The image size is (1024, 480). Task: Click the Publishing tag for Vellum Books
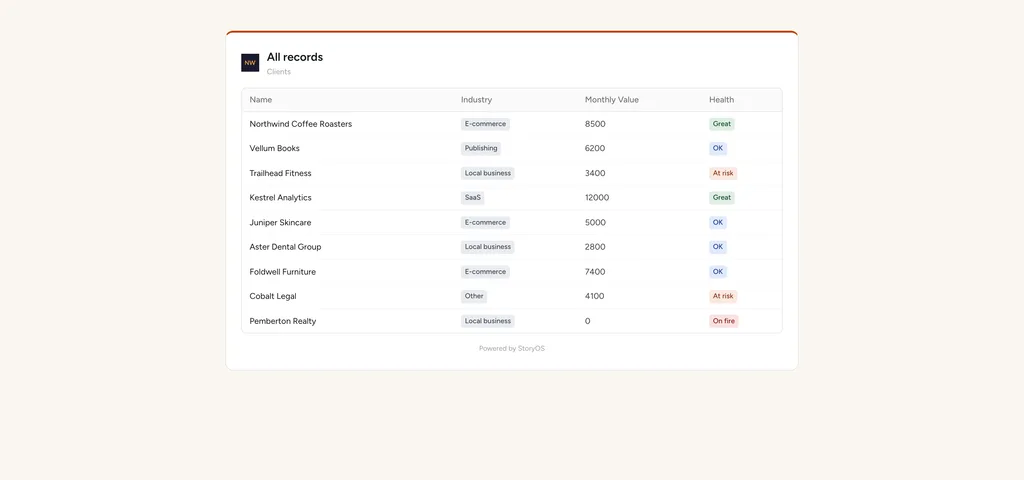click(481, 148)
